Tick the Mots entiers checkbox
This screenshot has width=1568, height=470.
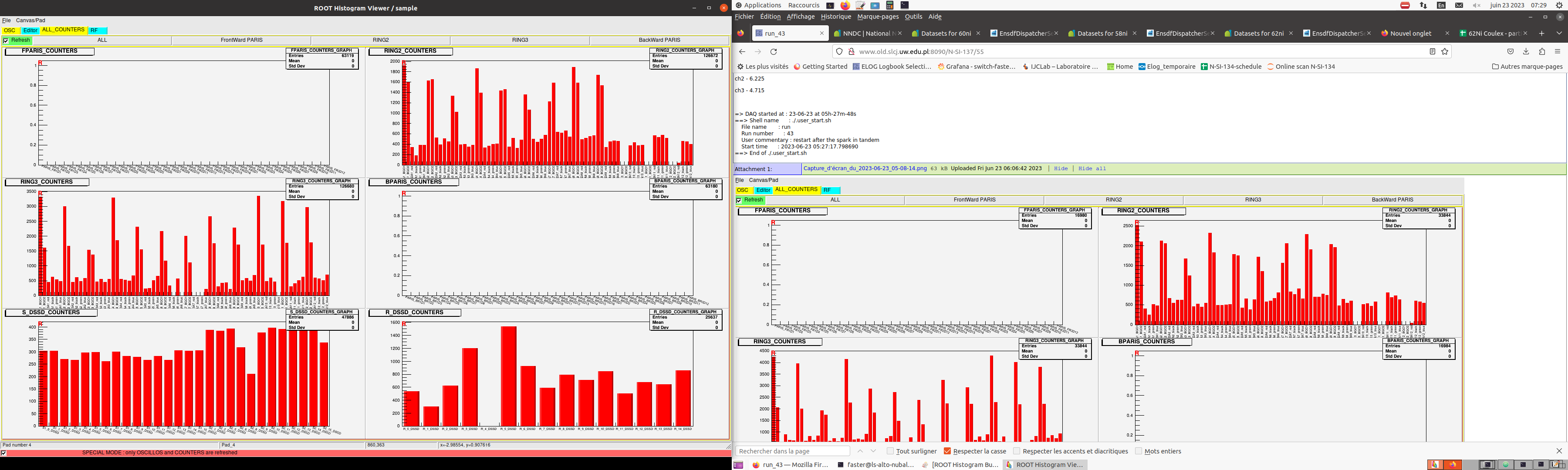pos(1138,451)
